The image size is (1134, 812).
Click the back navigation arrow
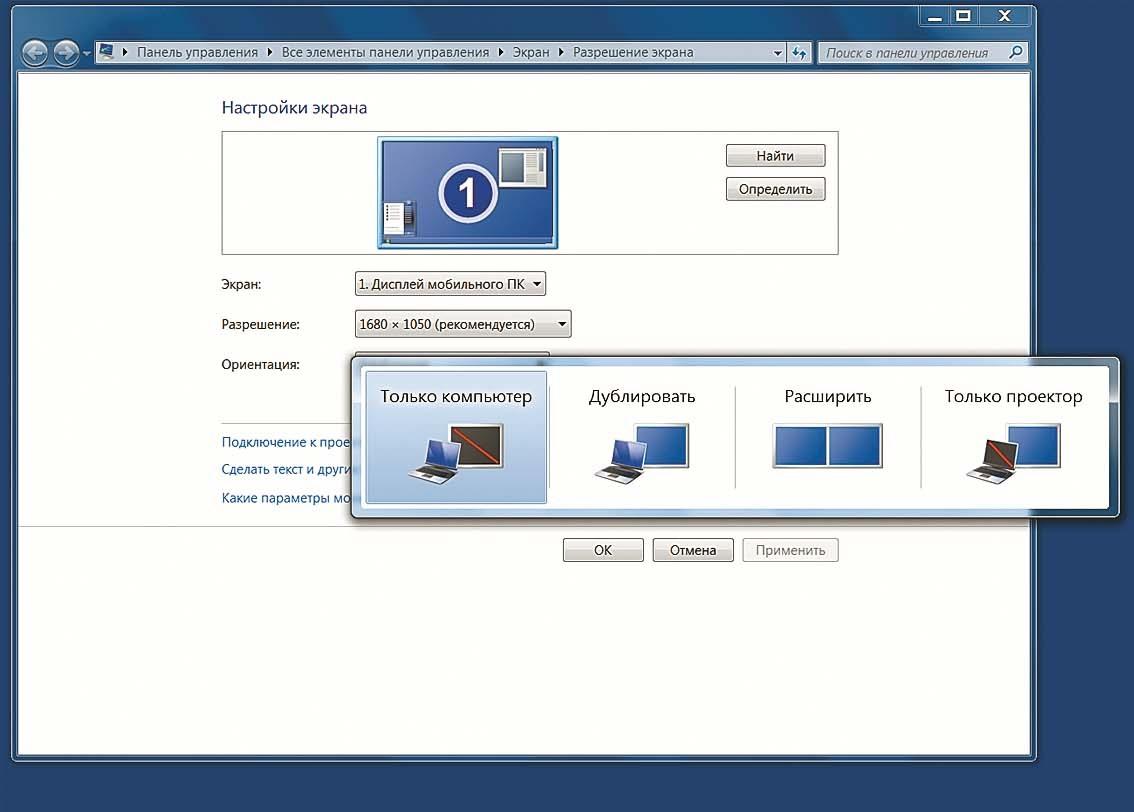click(x=35, y=53)
